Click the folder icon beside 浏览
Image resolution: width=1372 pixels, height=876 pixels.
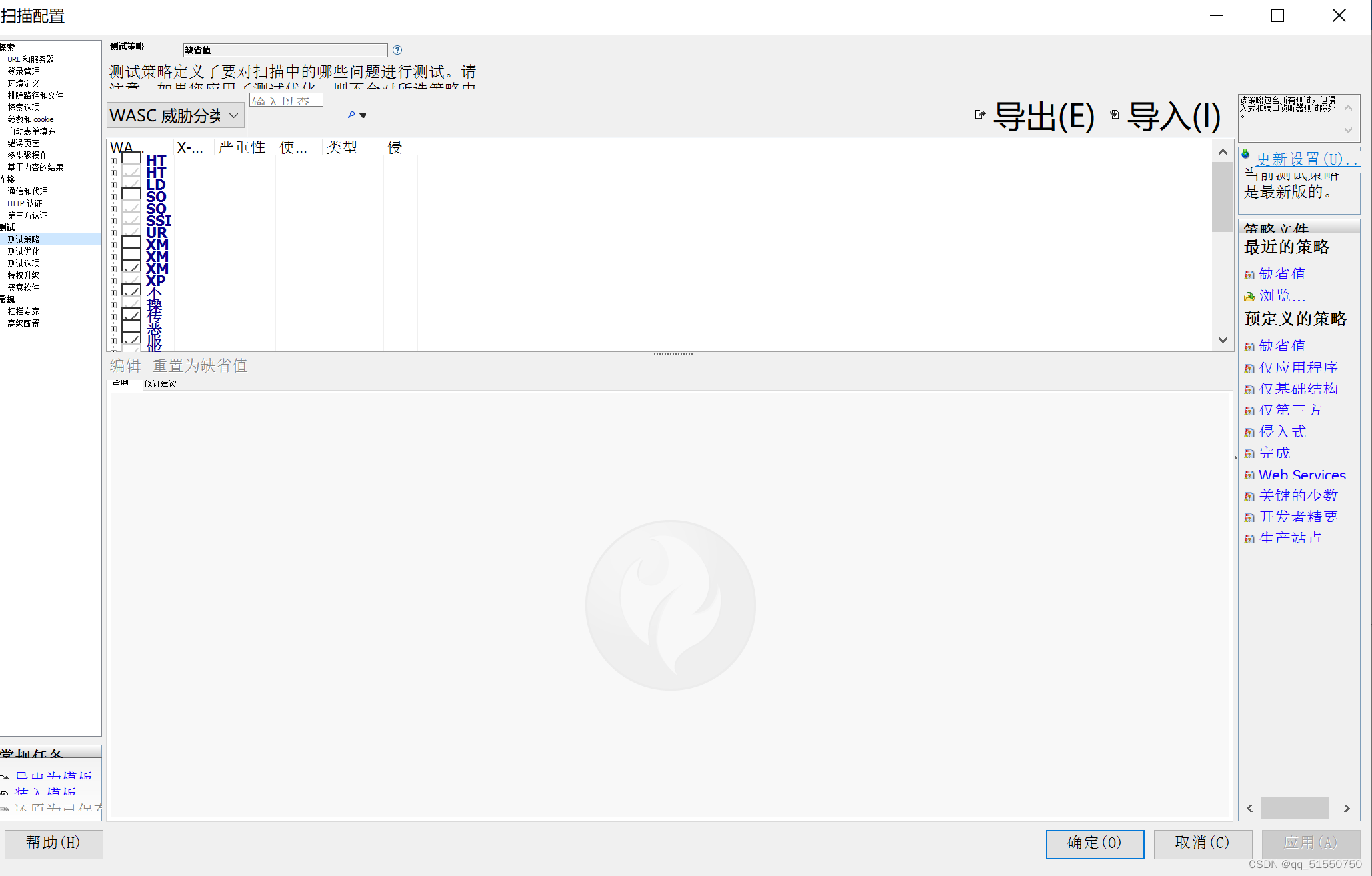pos(1249,296)
